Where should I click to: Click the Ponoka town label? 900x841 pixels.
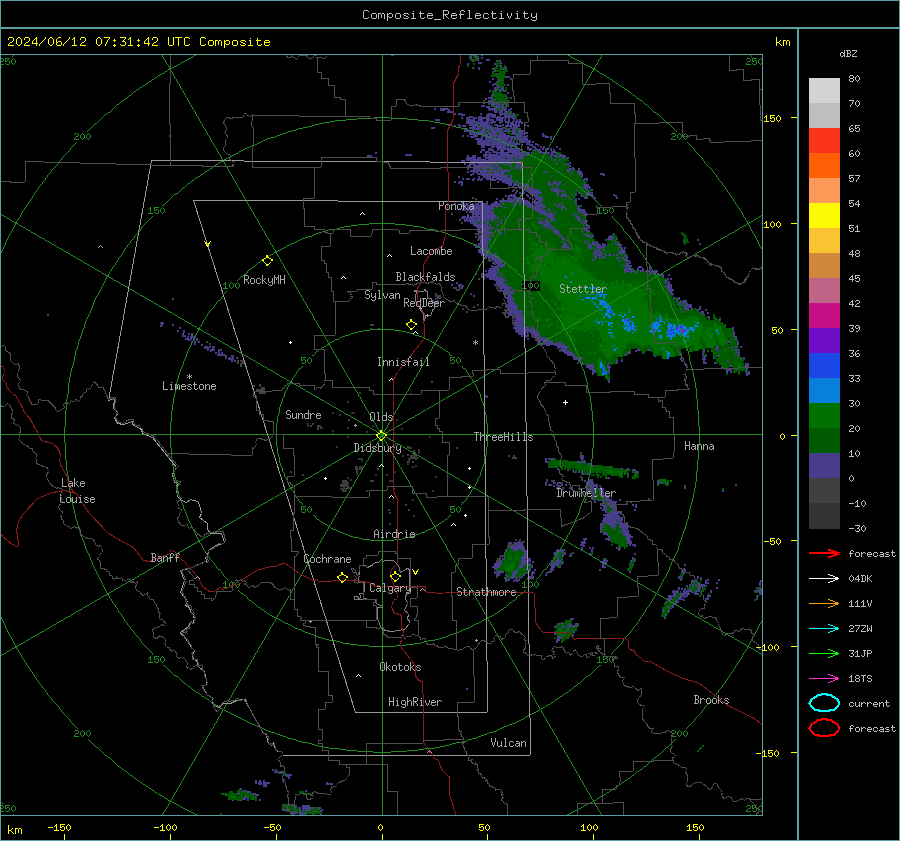[x=456, y=206]
